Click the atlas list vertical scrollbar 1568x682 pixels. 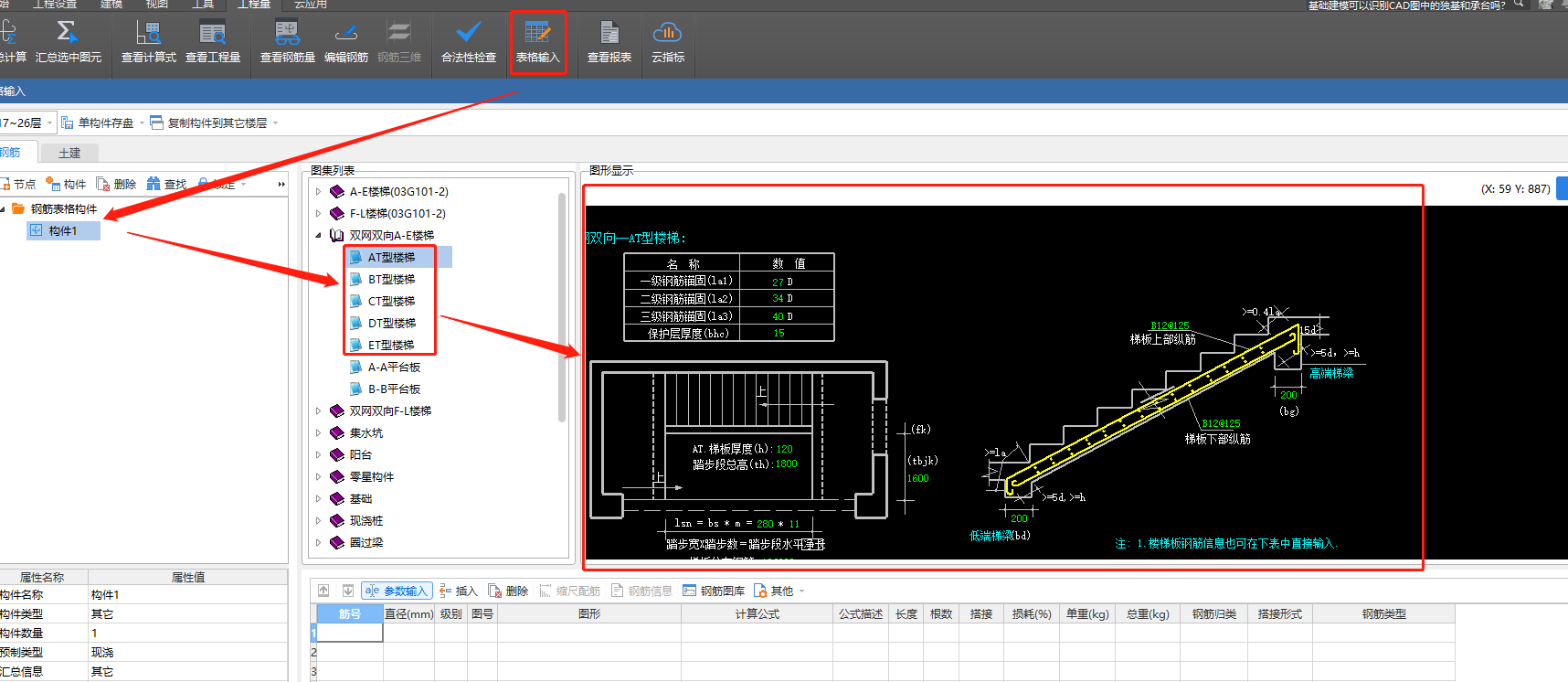point(561,307)
